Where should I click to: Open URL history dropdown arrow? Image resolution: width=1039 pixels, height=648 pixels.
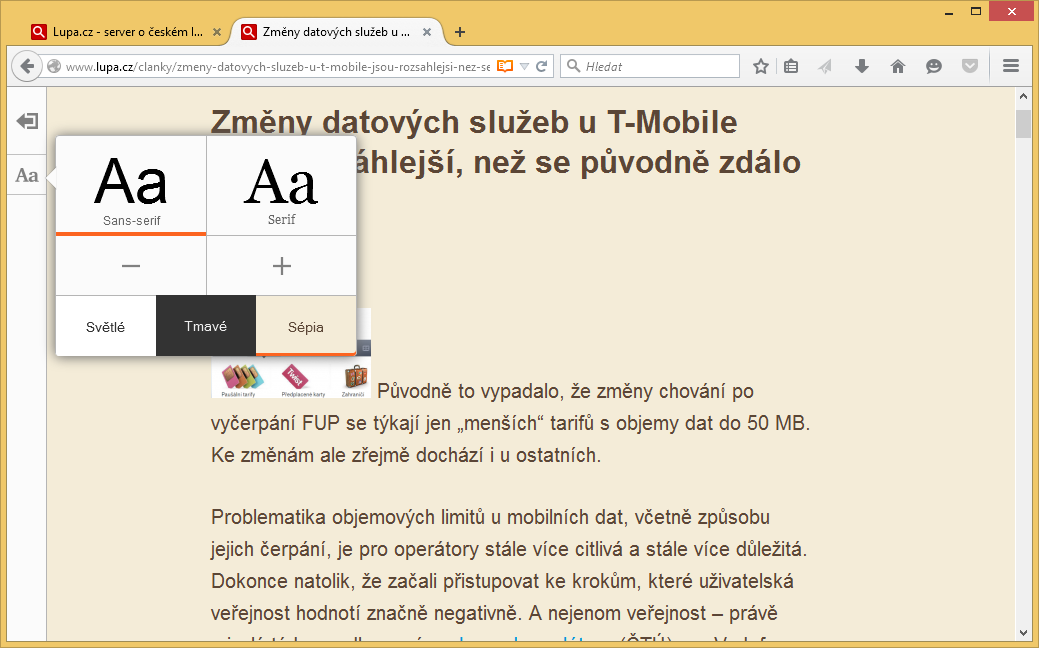[524, 66]
